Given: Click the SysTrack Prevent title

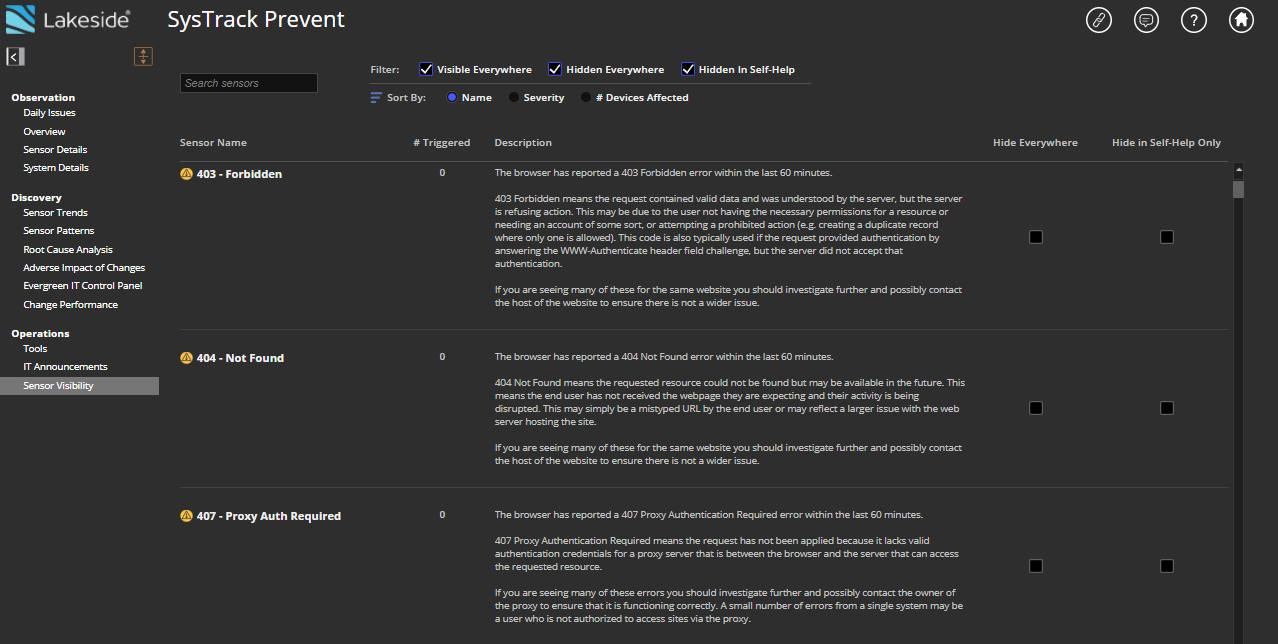Looking at the screenshot, I should [x=256, y=20].
